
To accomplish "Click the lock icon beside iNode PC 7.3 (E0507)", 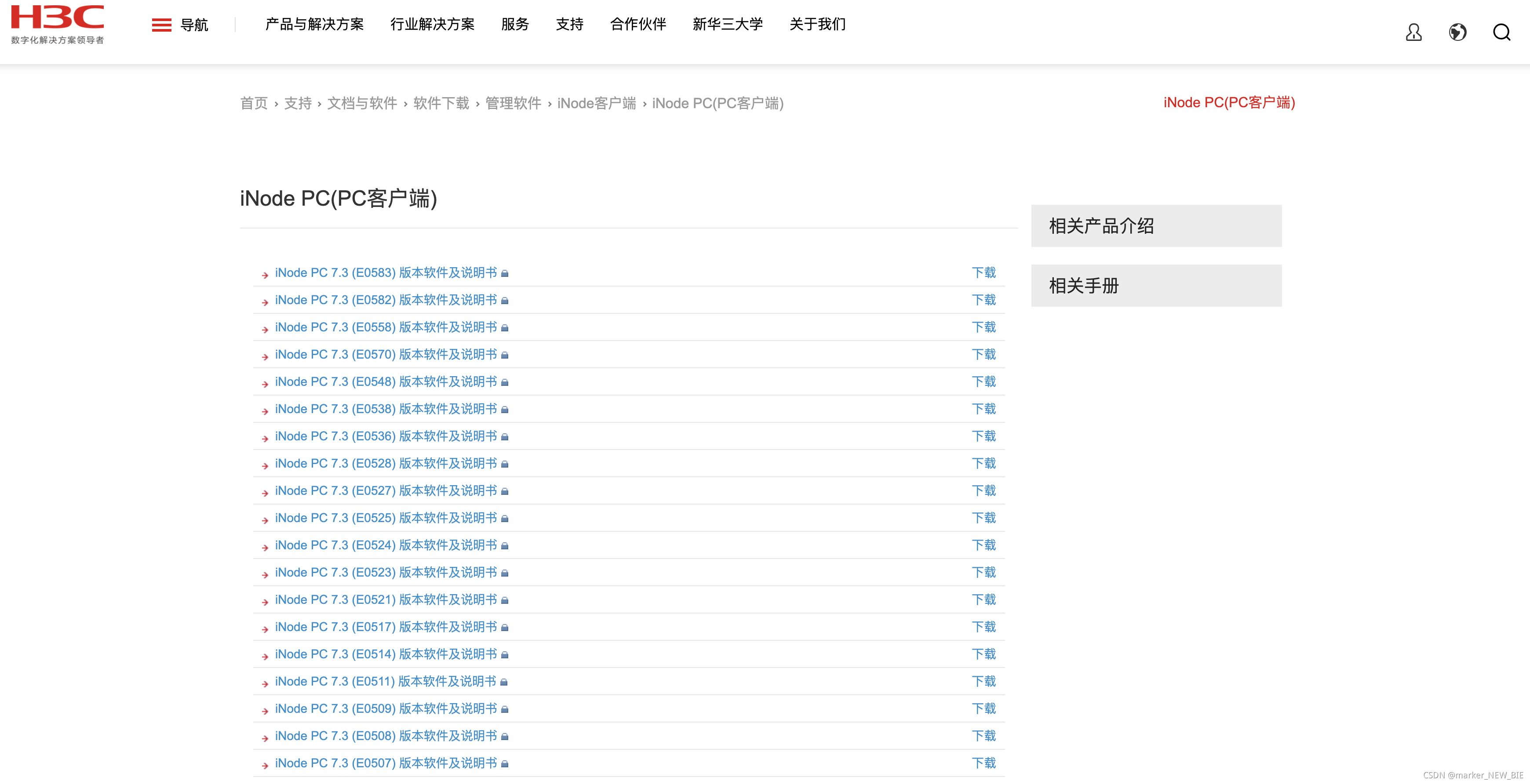I will point(504,764).
